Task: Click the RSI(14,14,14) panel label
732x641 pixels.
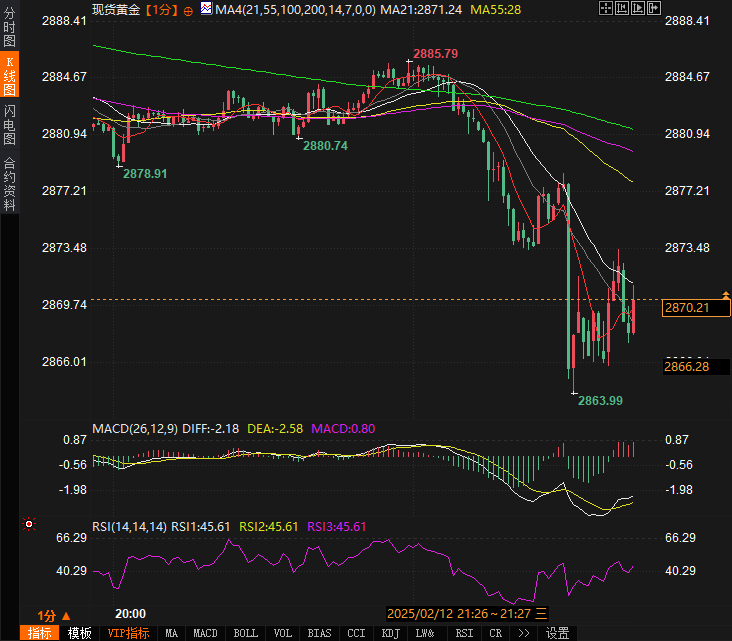Action: [x=129, y=527]
